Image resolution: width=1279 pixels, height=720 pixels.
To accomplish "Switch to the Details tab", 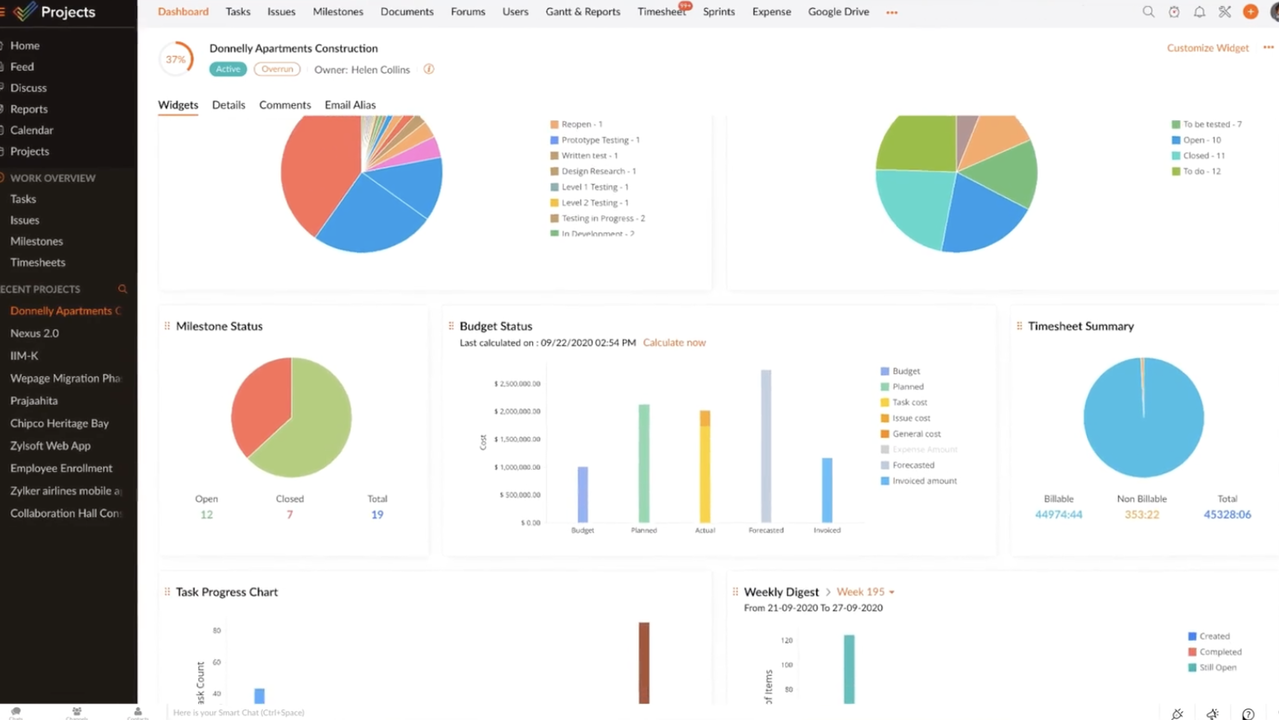I will click(228, 105).
